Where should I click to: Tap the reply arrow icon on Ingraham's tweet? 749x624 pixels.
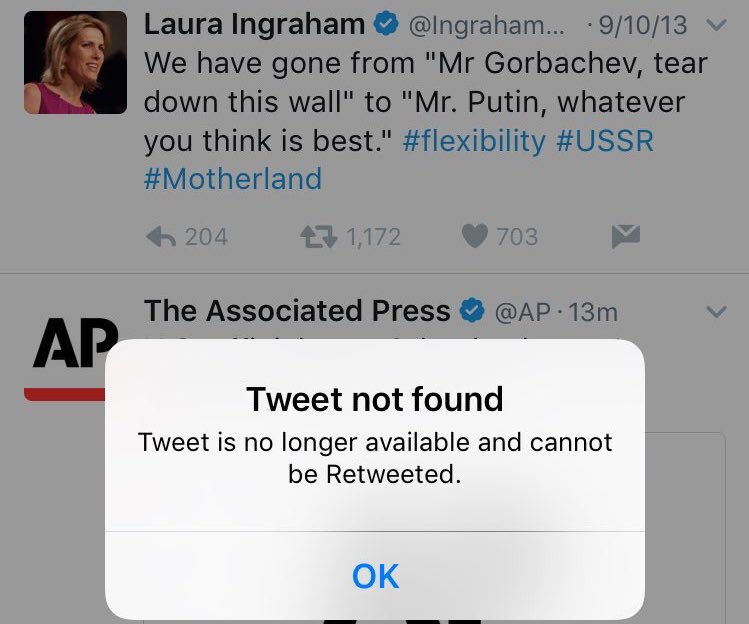[161, 237]
